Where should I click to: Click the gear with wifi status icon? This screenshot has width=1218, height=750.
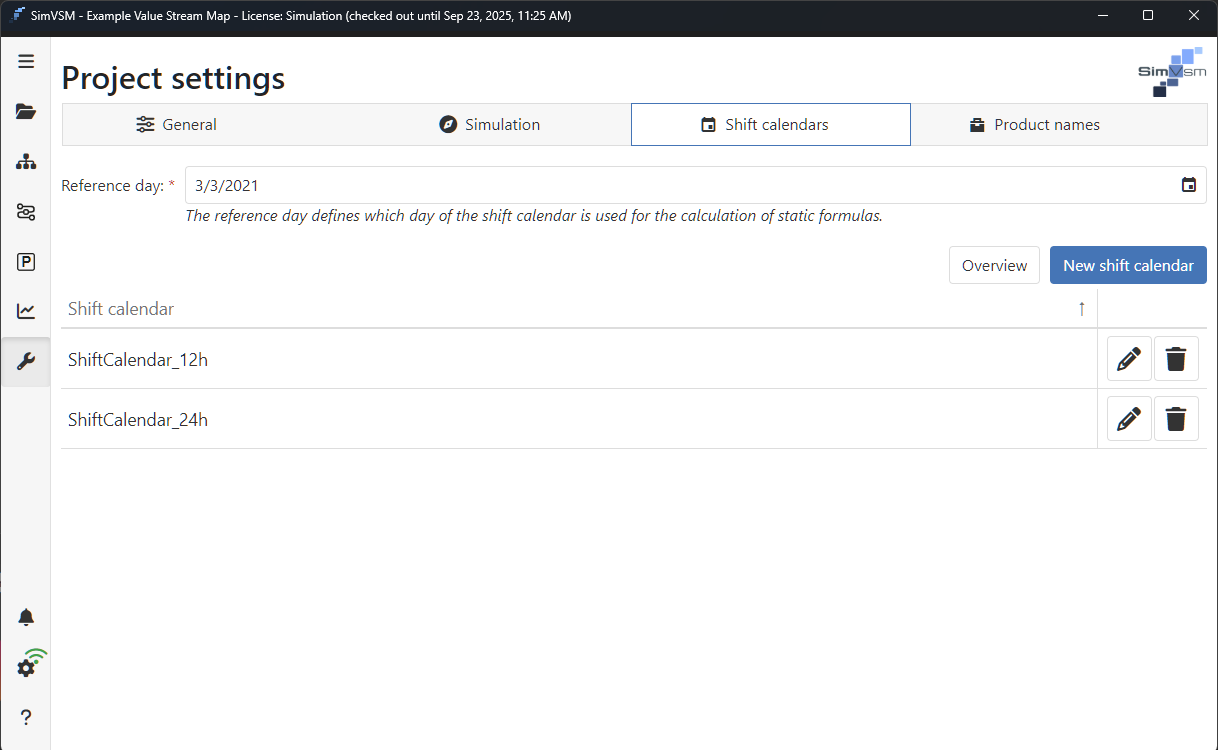tap(28, 666)
